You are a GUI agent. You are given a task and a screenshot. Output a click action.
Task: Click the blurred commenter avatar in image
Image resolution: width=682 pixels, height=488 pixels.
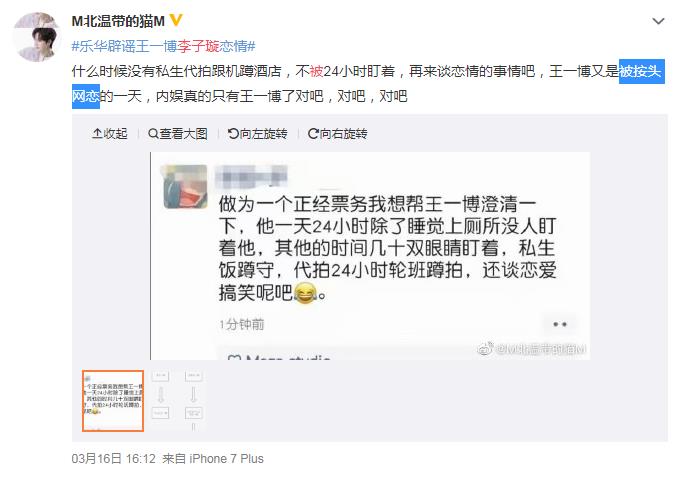click(185, 187)
